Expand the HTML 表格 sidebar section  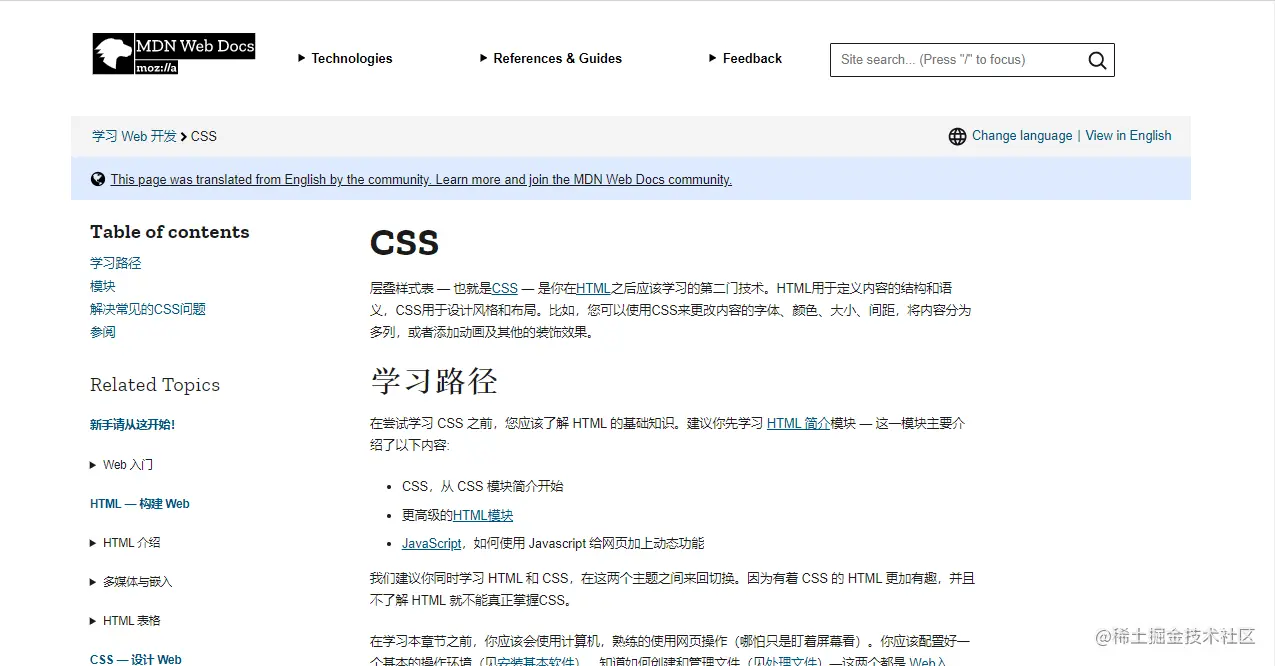125,621
